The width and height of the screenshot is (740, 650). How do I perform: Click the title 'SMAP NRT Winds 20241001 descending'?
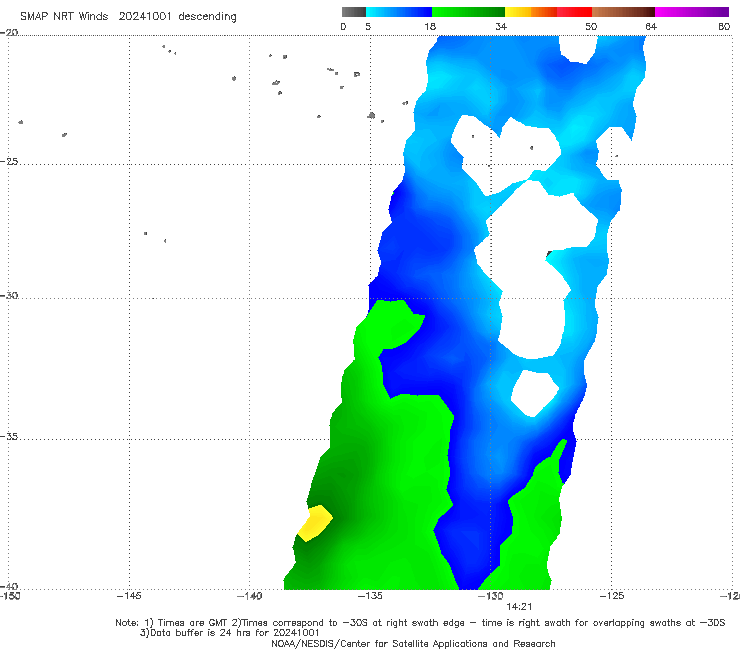coord(128,16)
